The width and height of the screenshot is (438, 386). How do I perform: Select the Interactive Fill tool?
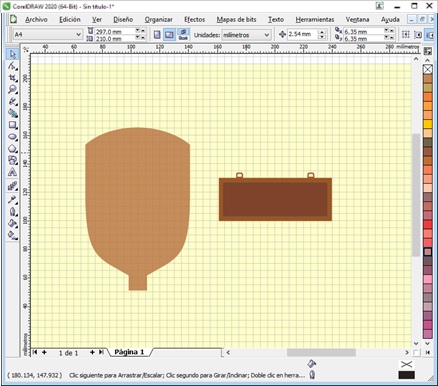click(x=12, y=223)
